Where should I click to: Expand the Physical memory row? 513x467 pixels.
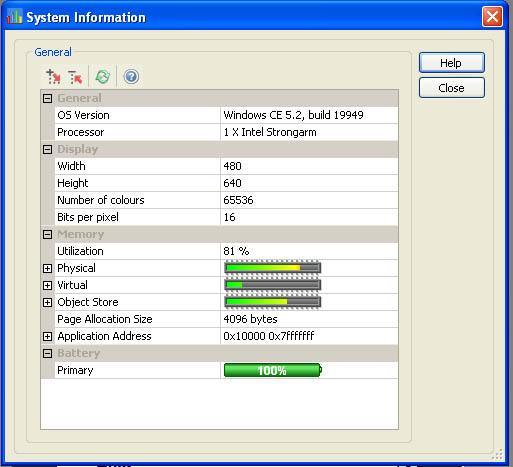point(47,268)
